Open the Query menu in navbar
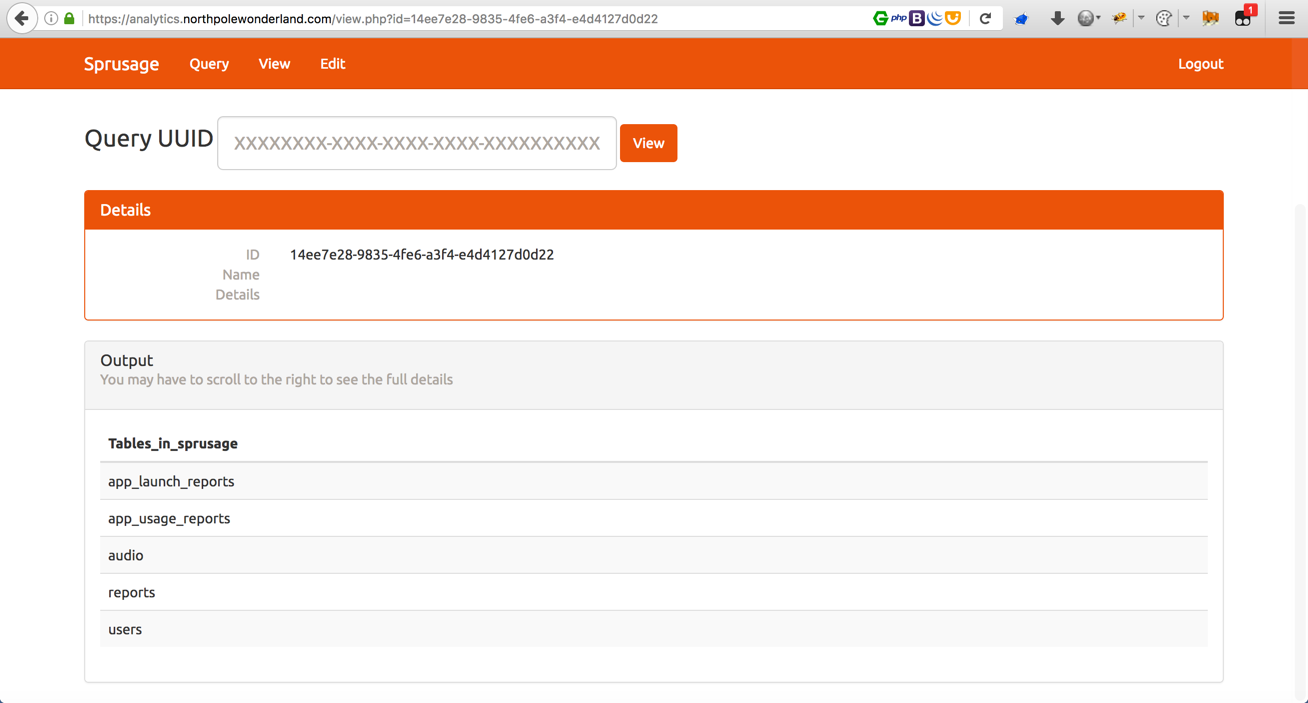This screenshot has height=703, width=1308. (209, 64)
